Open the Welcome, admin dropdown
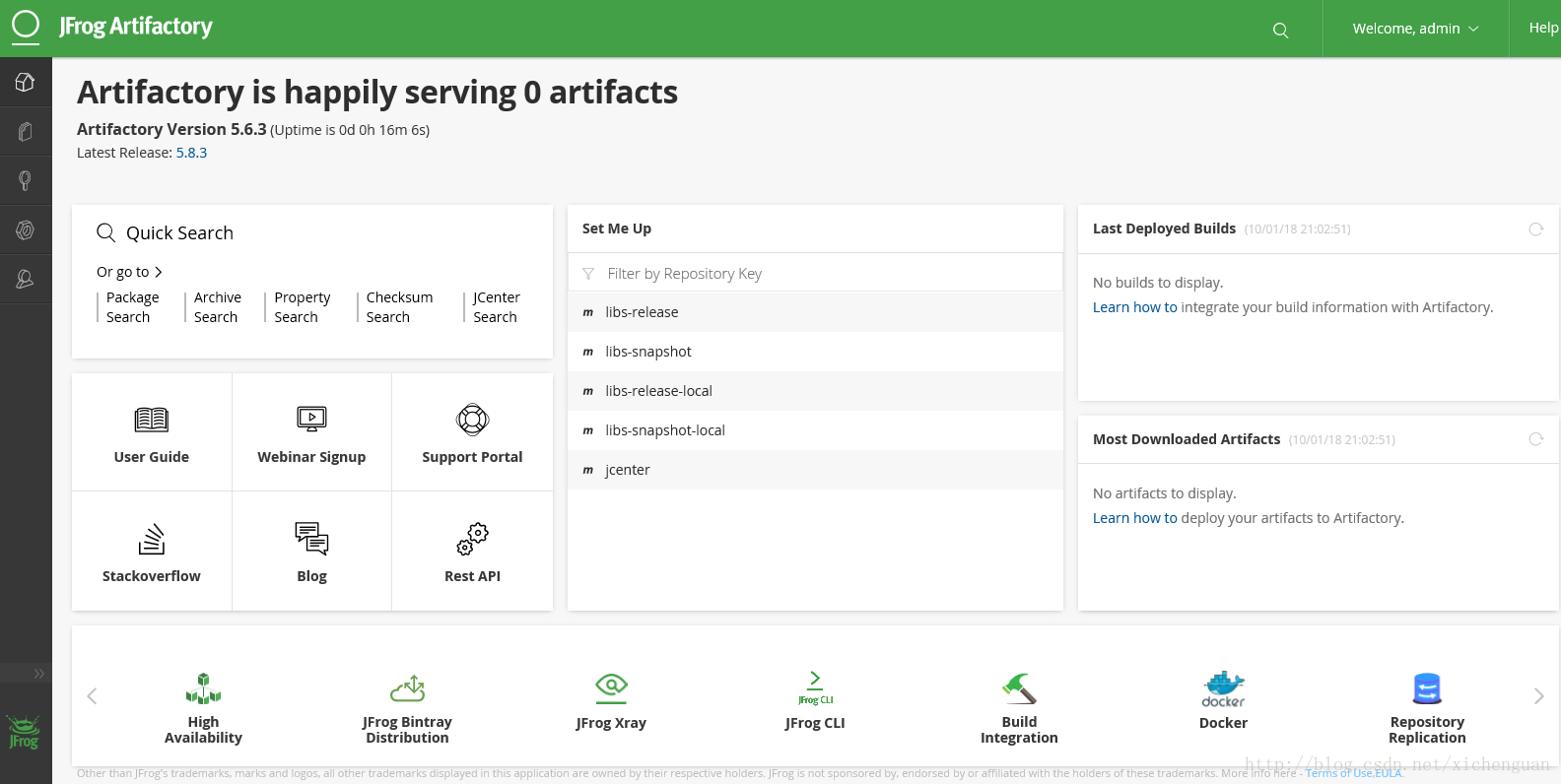Image resolution: width=1561 pixels, height=784 pixels. [1415, 29]
